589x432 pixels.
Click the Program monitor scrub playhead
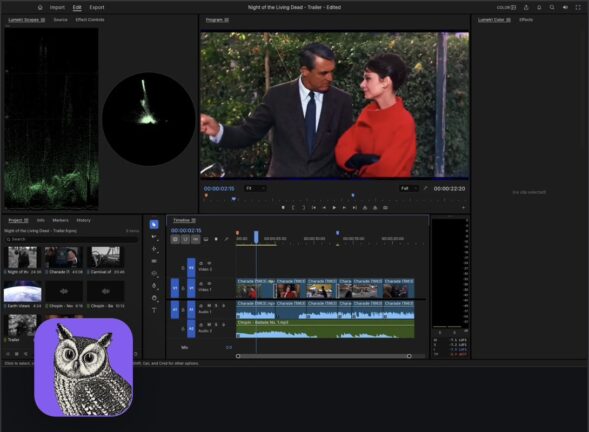[x=234, y=199]
